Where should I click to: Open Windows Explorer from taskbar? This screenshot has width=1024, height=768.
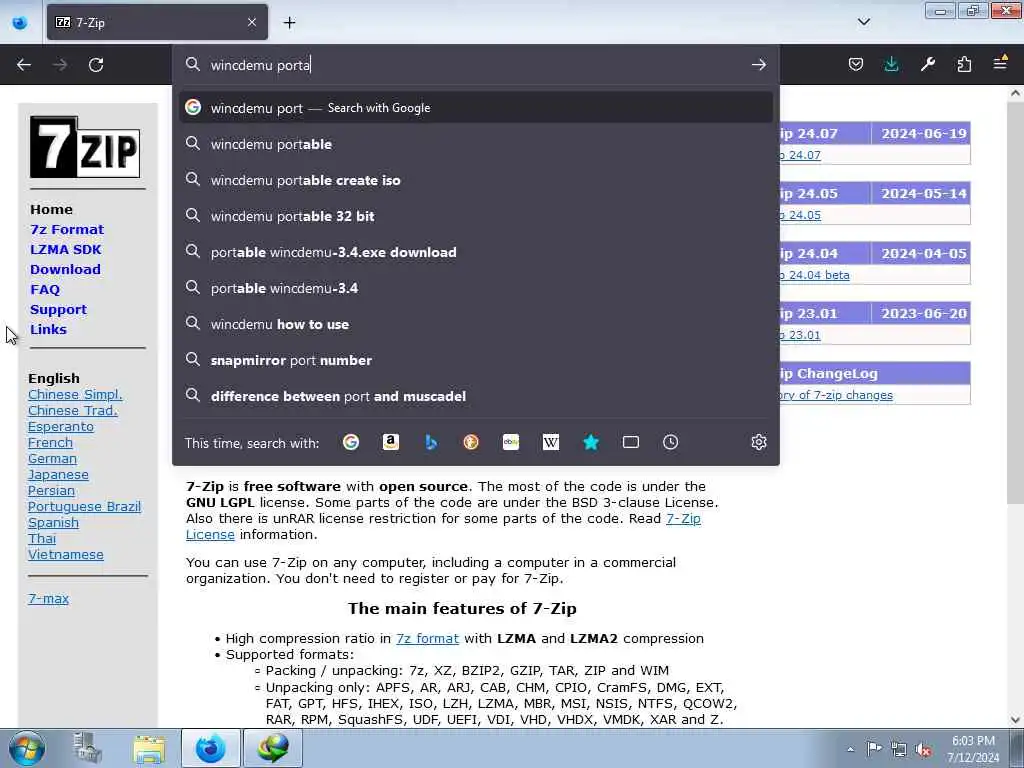click(149, 748)
